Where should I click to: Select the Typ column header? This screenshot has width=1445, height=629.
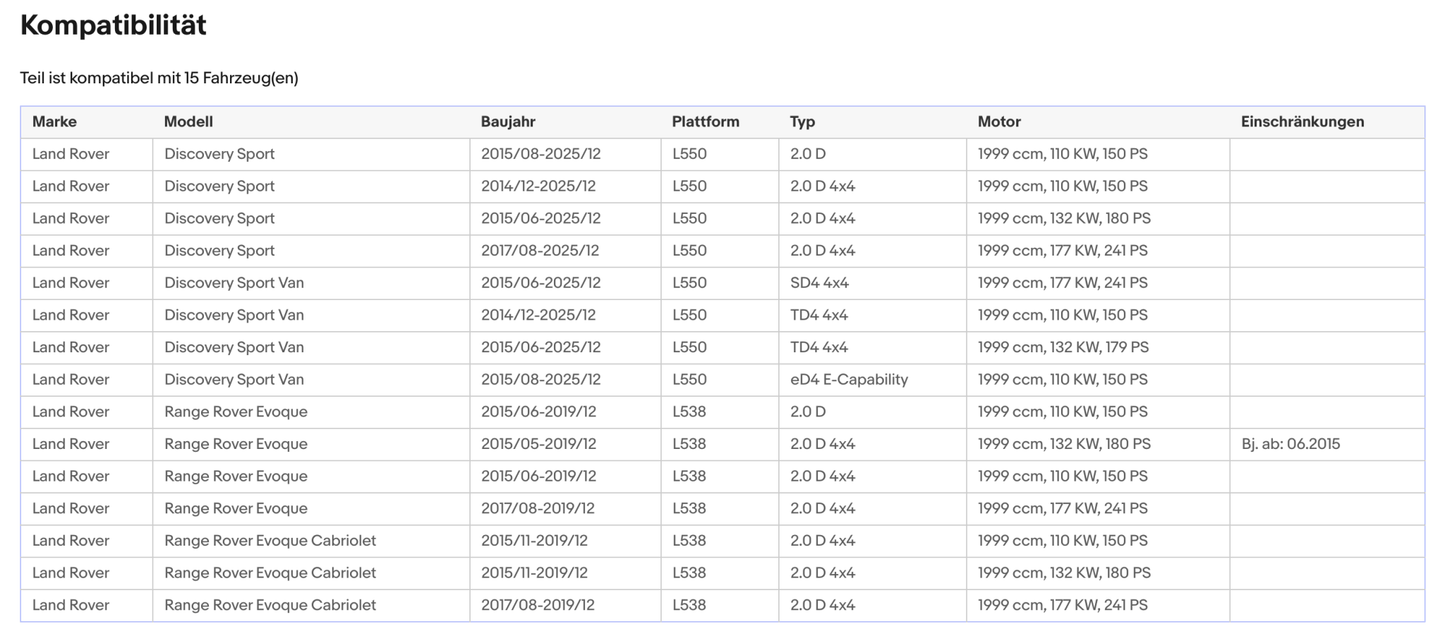(x=802, y=122)
